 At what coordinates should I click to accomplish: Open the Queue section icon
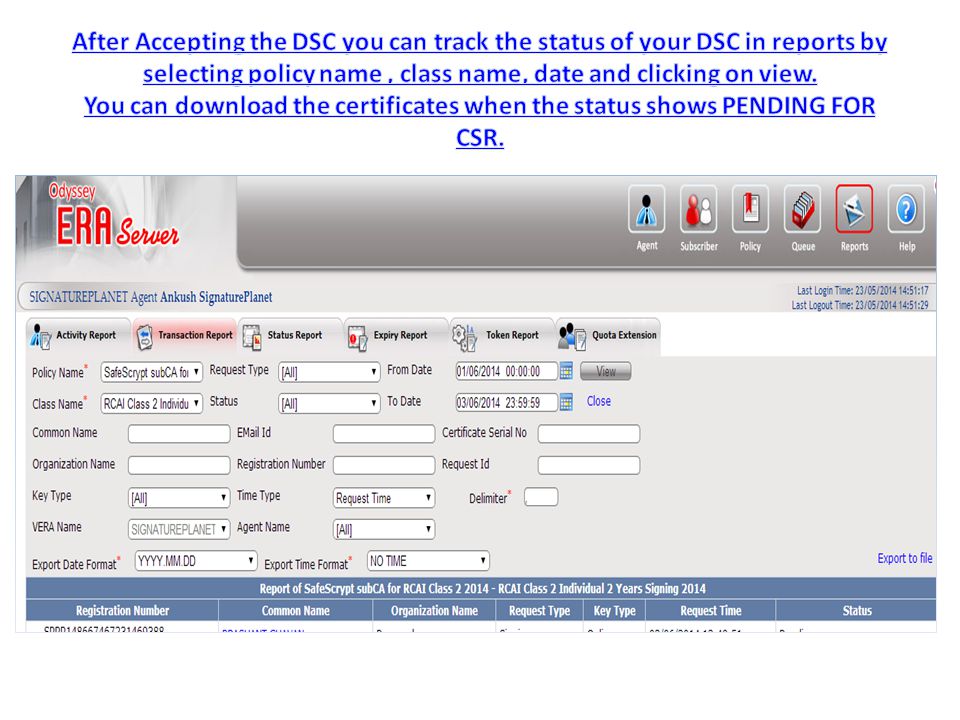(x=803, y=209)
